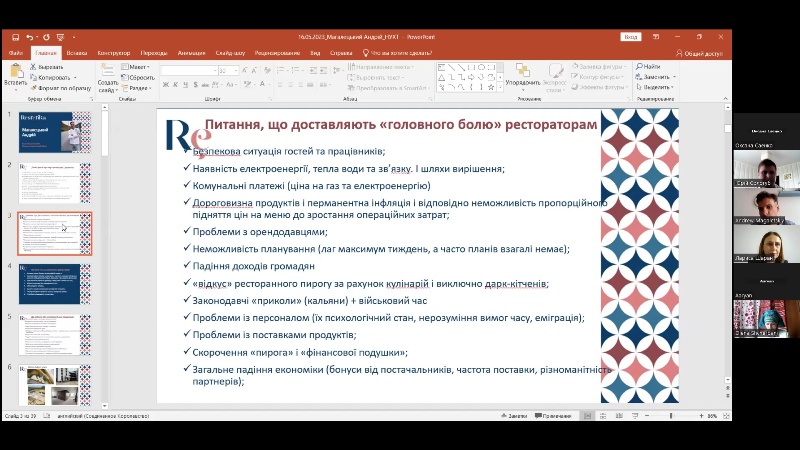Image resolution: width=800 pixels, height=450 pixels.
Task: Click zoom in plus button
Action: pyautogui.click(x=701, y=416)
